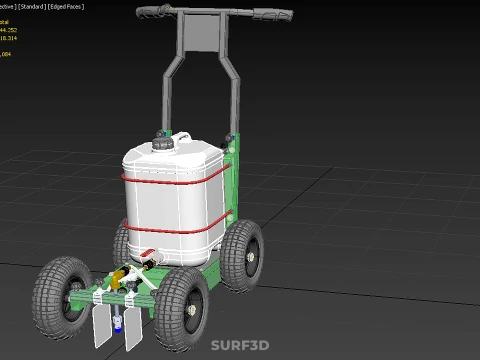Select the gray panel below the handlebar

pos(202,33)
